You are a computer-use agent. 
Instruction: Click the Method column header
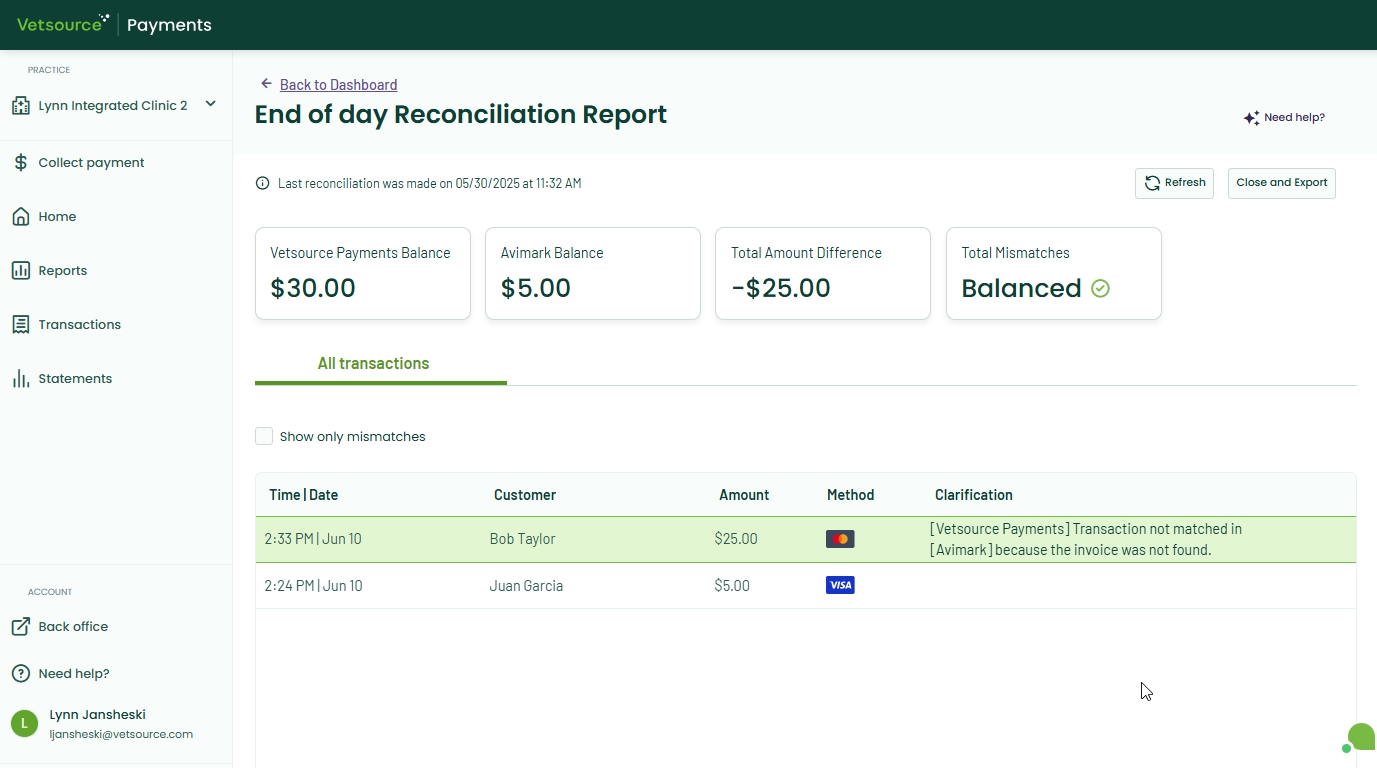(851, 495)
